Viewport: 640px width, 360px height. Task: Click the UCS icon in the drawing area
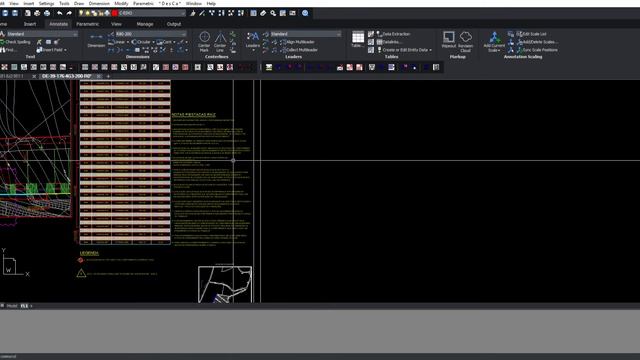point(15,262)
